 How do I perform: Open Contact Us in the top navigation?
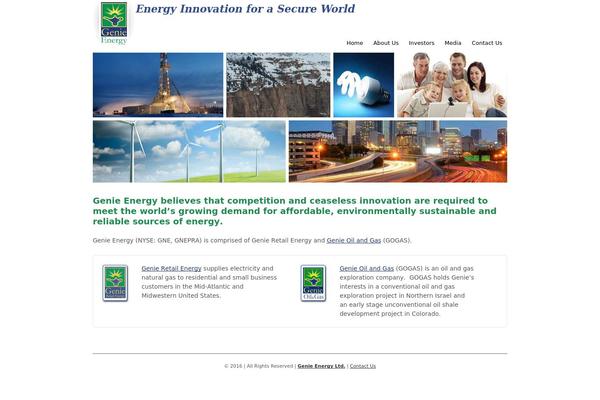click(487, 43)
